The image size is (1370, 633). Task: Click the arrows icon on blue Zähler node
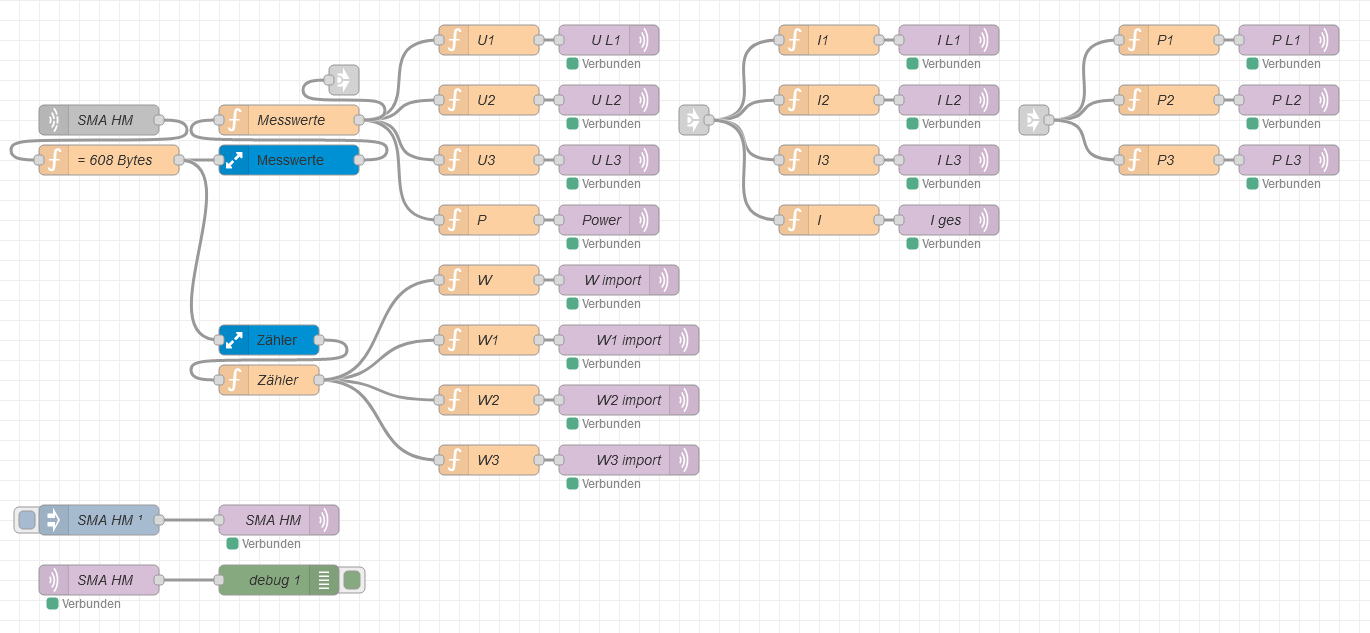[234, 340]
